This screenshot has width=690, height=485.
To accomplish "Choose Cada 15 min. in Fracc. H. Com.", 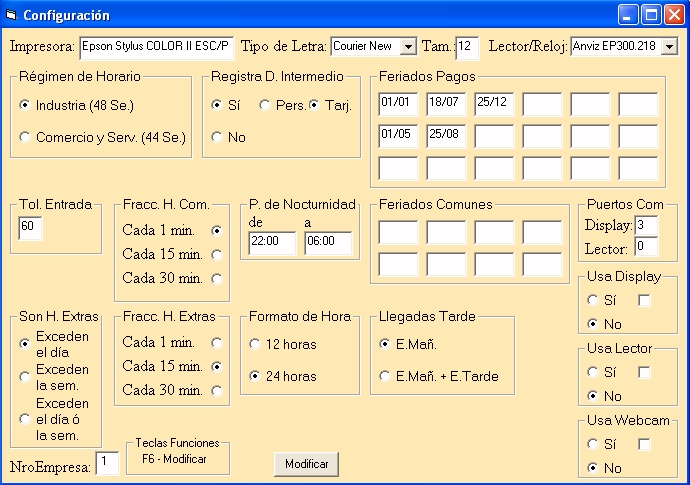I will [x=216, y=255].
